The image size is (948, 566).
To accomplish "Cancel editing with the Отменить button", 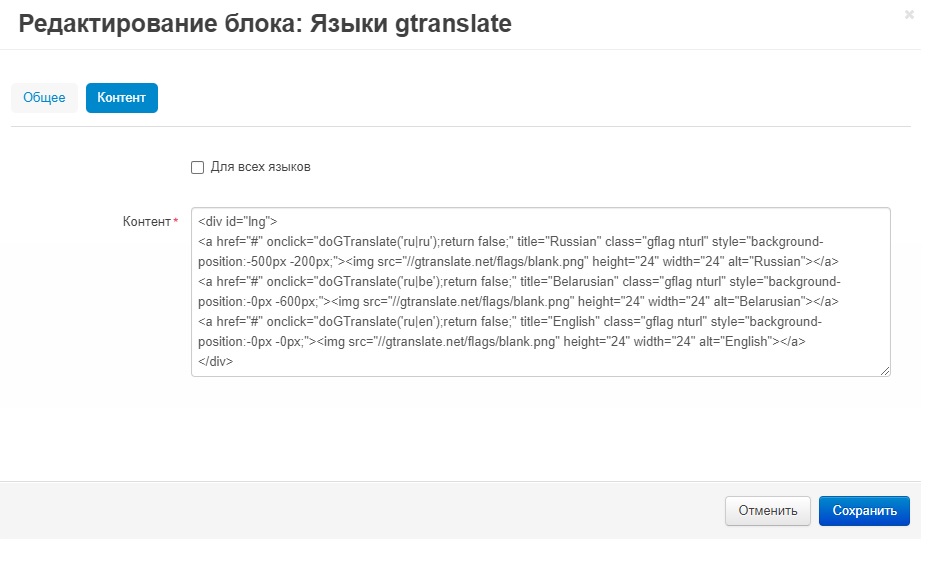I will click(767, 510).
